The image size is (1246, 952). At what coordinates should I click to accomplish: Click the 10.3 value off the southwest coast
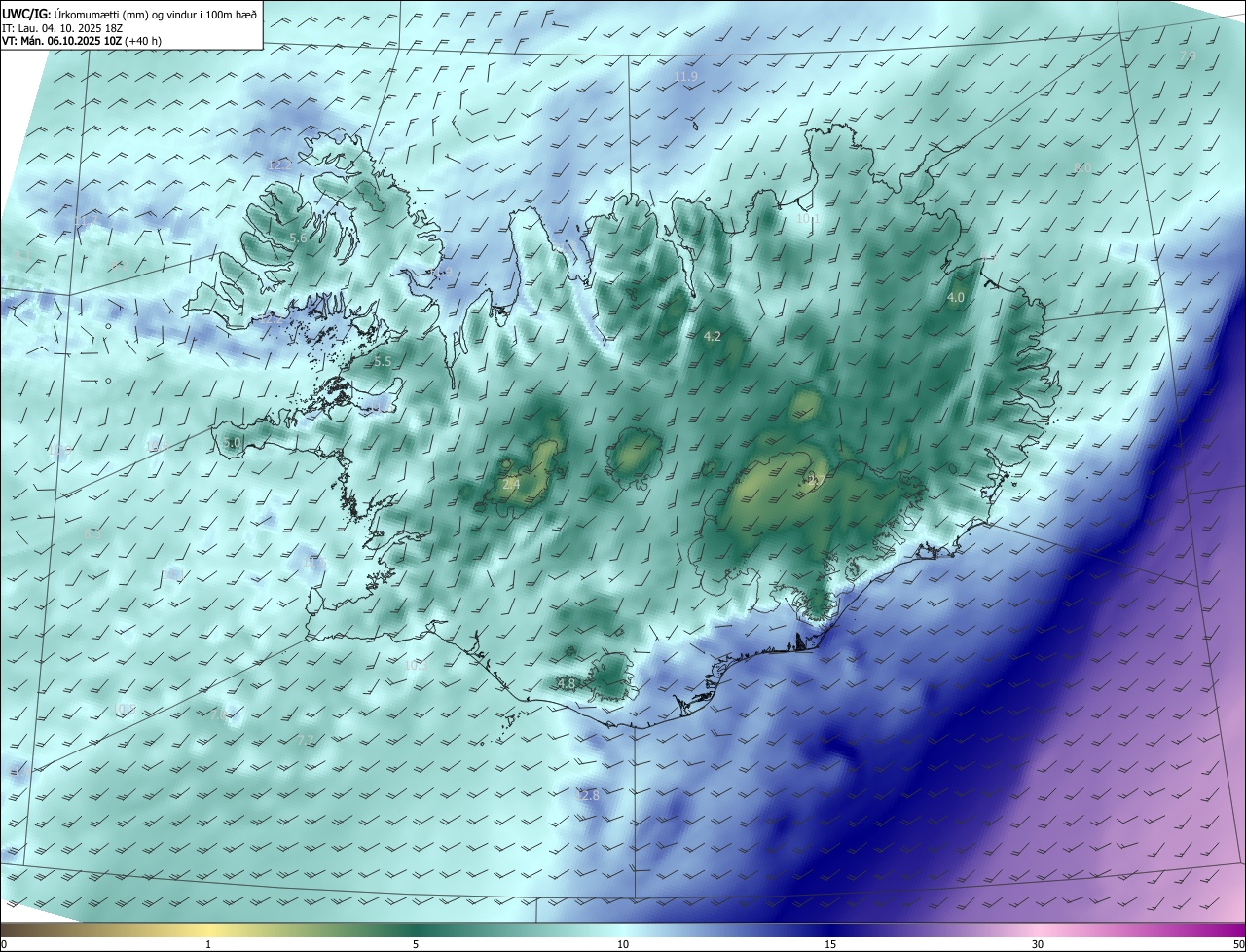pyautogui.click(x=416, y=665)
